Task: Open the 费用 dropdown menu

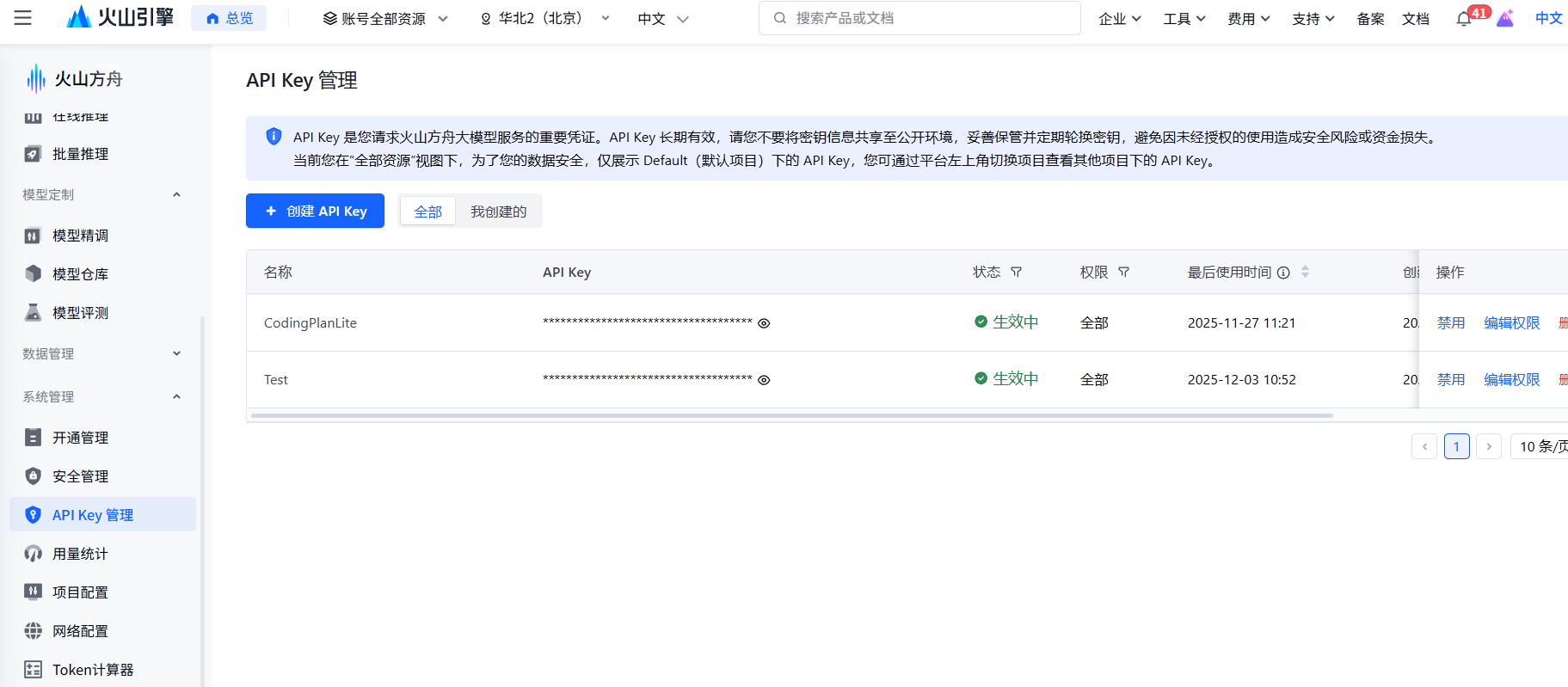Action: [1249, 18]
